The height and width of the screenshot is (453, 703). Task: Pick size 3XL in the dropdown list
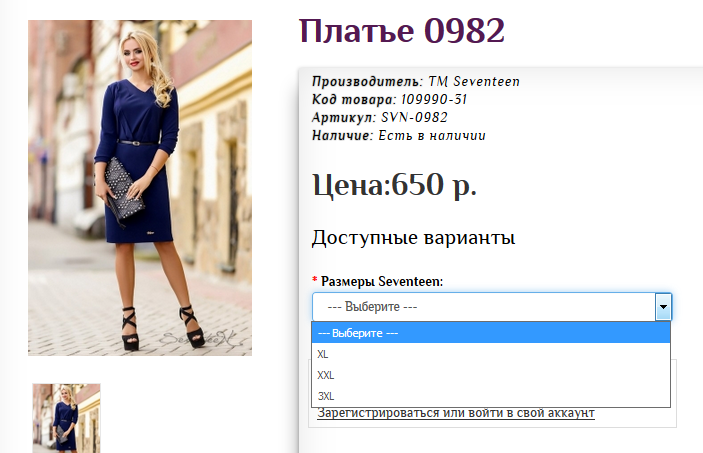point(325,396)
